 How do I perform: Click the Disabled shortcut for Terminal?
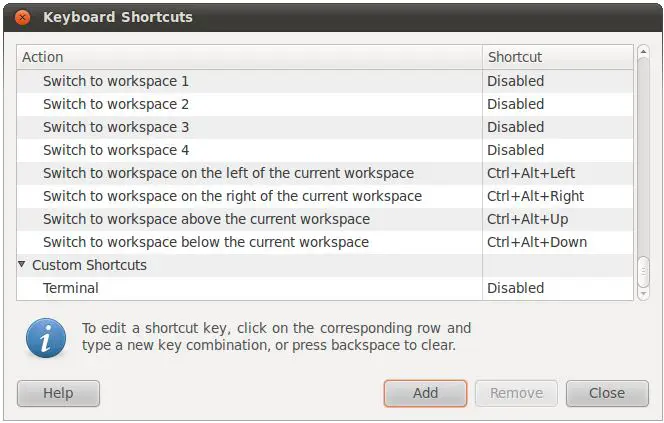[515, 288]
